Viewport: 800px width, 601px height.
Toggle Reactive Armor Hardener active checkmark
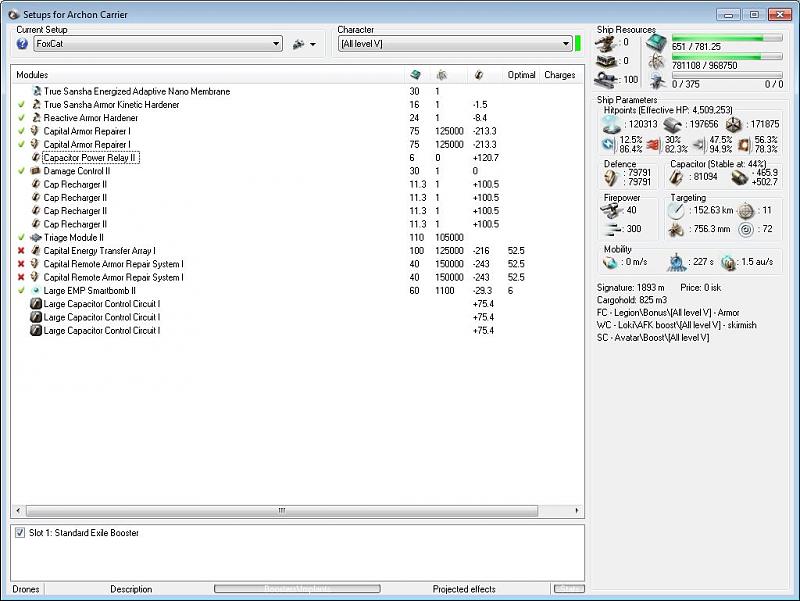tap(21, 118)
